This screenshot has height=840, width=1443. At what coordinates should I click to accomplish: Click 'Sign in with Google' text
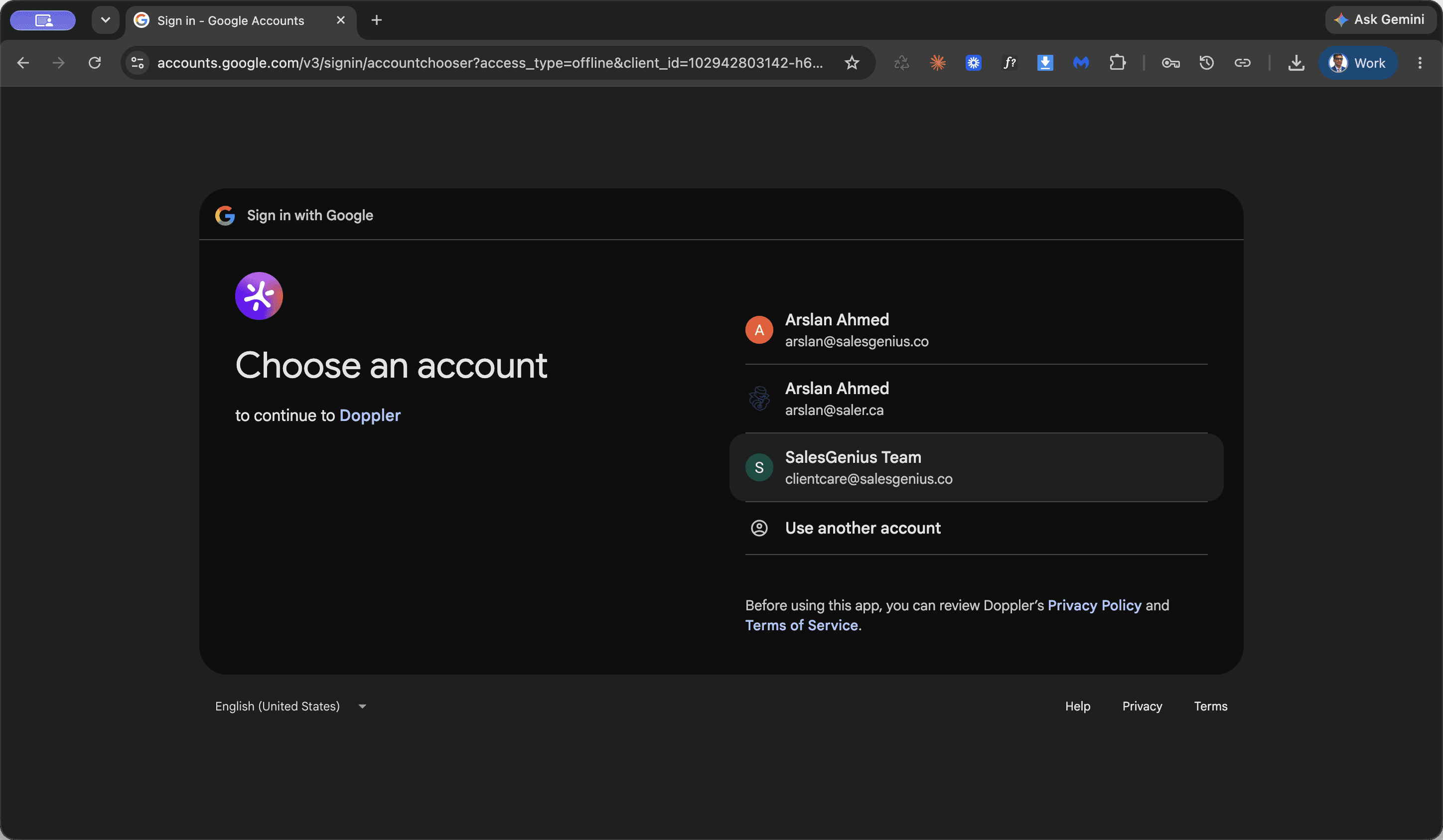coord(310,215)
